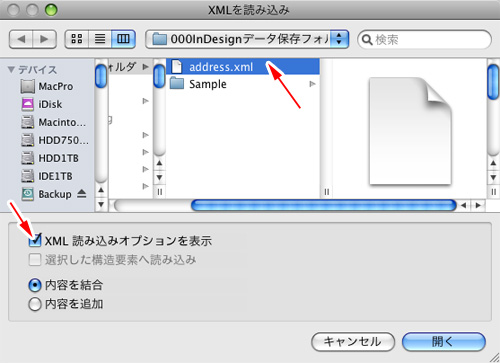Select the HDD750... drive in sidebar
This screenshot has height=363, width=500.
[x=55, y=140]
